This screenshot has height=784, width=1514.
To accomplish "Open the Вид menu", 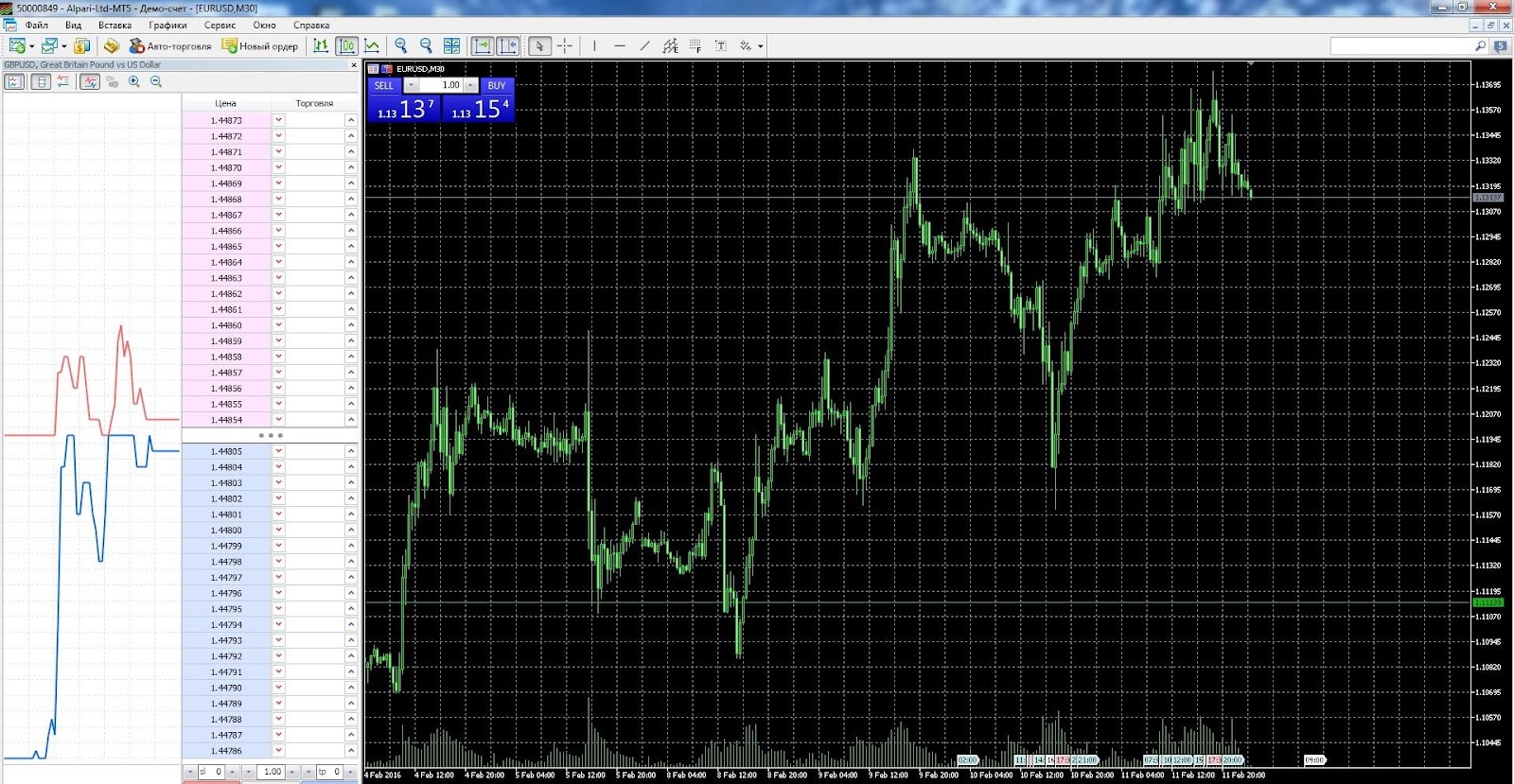I will (73, 26).
